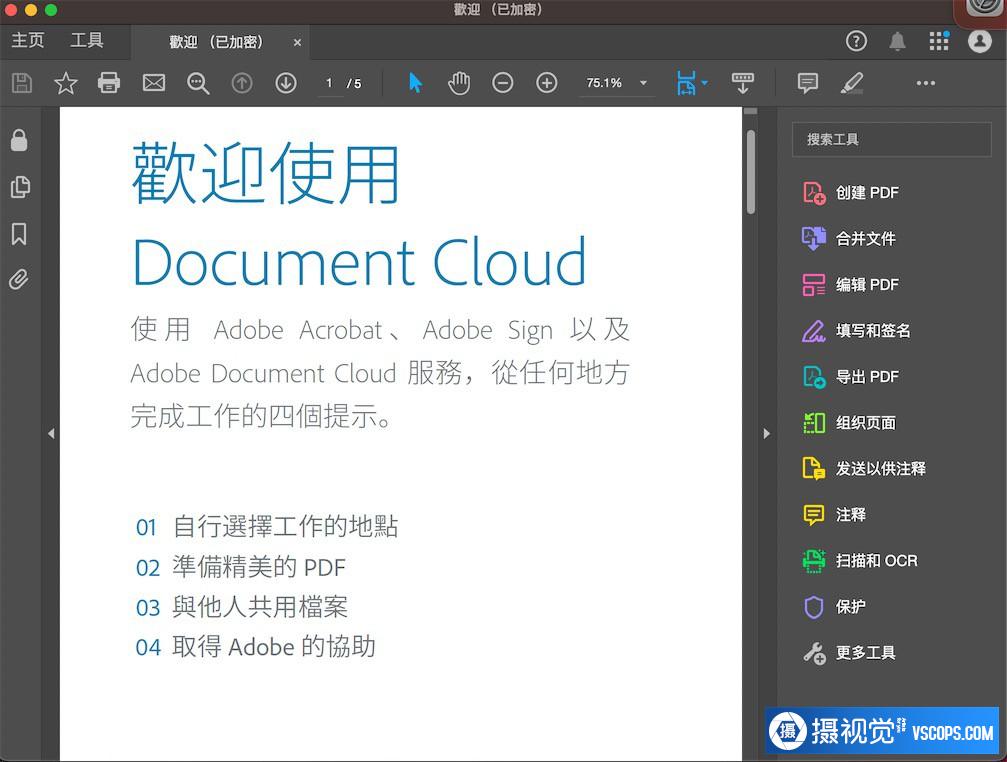Collapse the right tools pane arrow
The image size is (1007, 762).
point(767,434)
